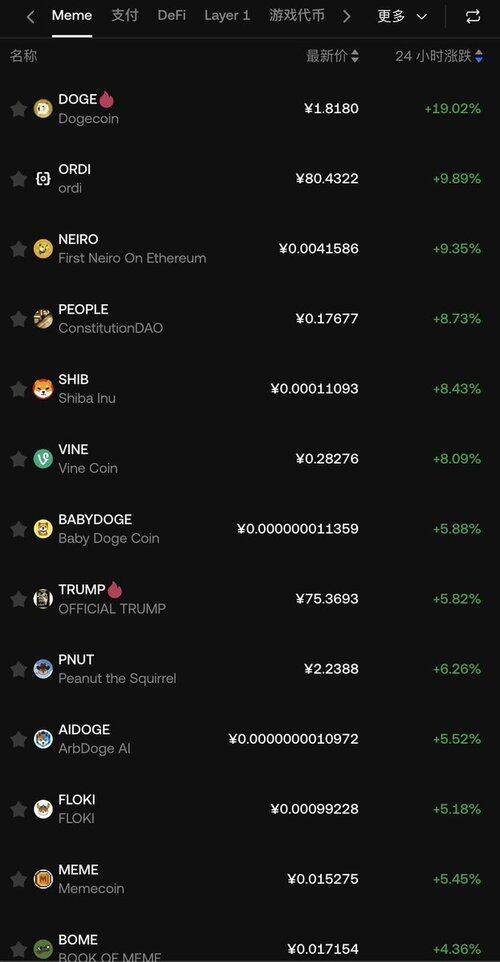Switch to the DeFi tab
This screenshot has width=500, height=962.
click(172, 16)
